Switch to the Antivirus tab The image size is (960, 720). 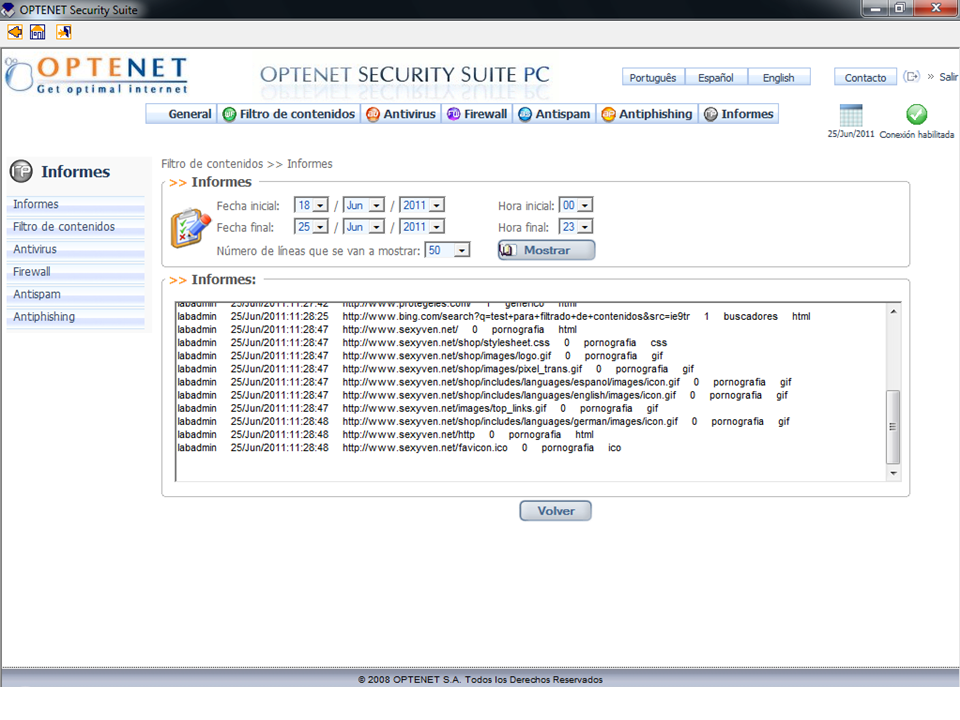pos(401,114)
